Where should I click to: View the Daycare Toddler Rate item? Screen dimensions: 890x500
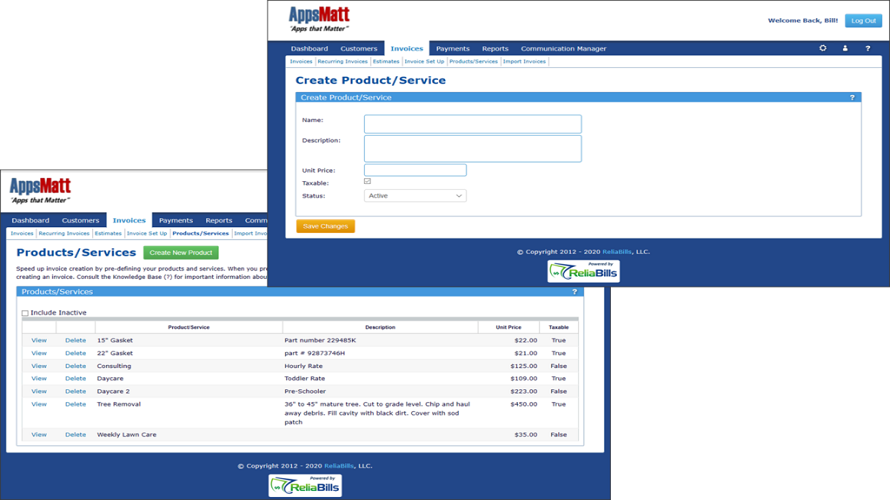(x=39, y=379)
